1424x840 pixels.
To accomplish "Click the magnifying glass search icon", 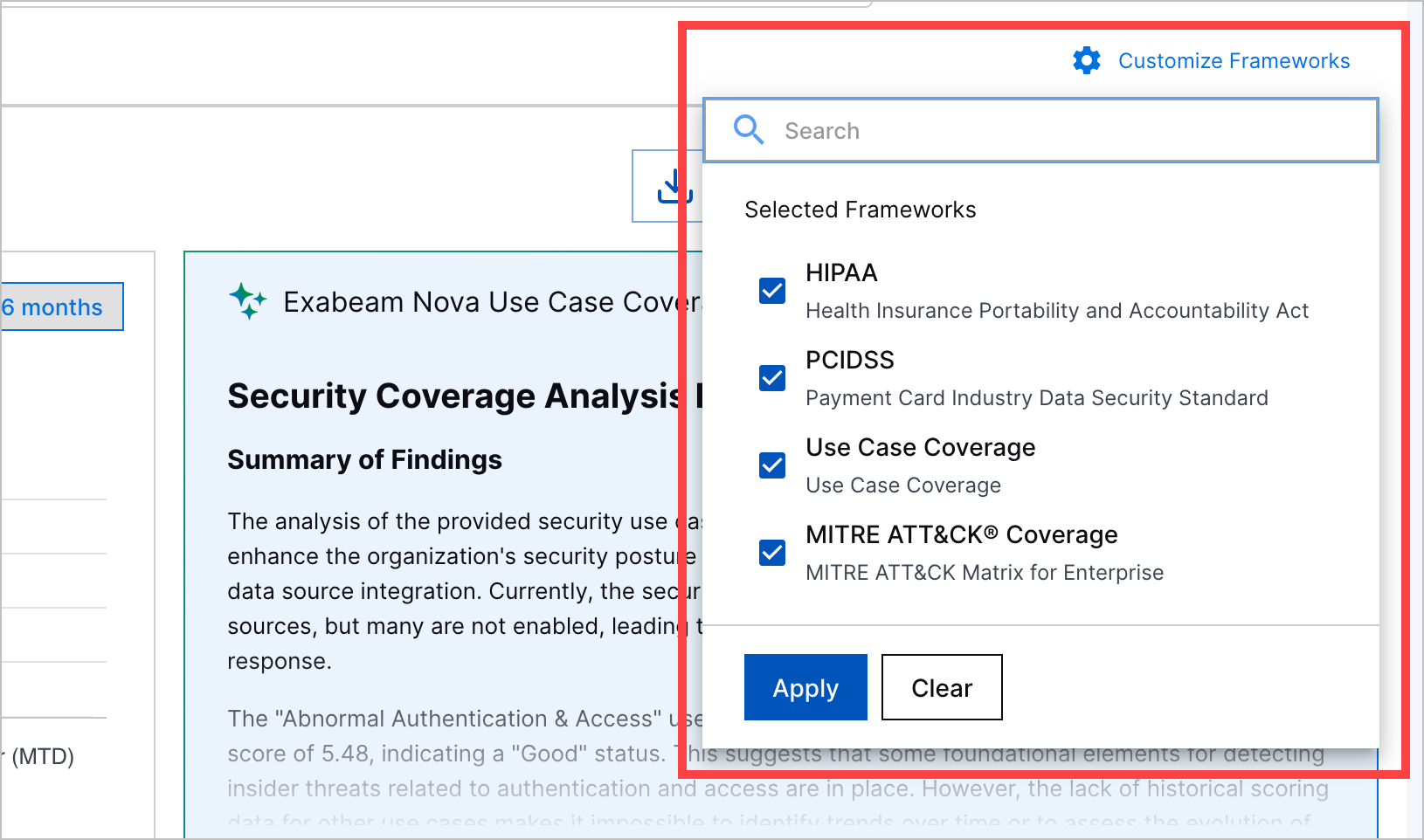I will point(749,130).
